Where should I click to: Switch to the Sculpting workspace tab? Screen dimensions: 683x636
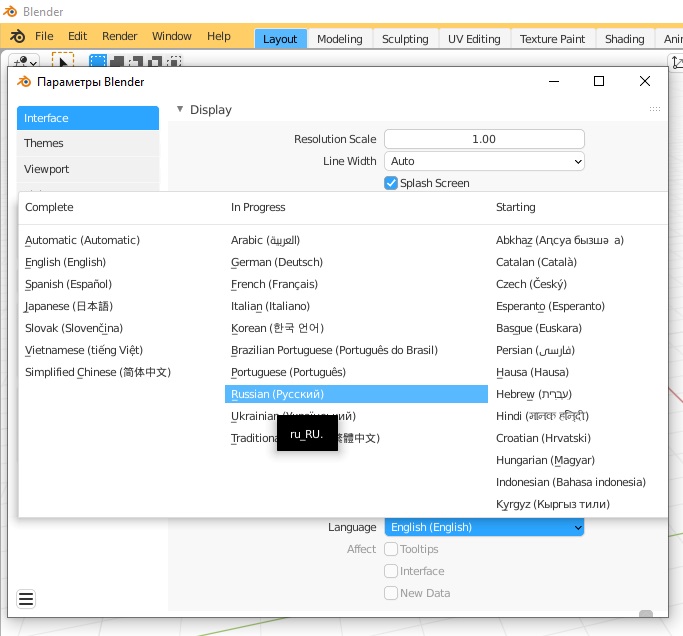tap(405, 39)
